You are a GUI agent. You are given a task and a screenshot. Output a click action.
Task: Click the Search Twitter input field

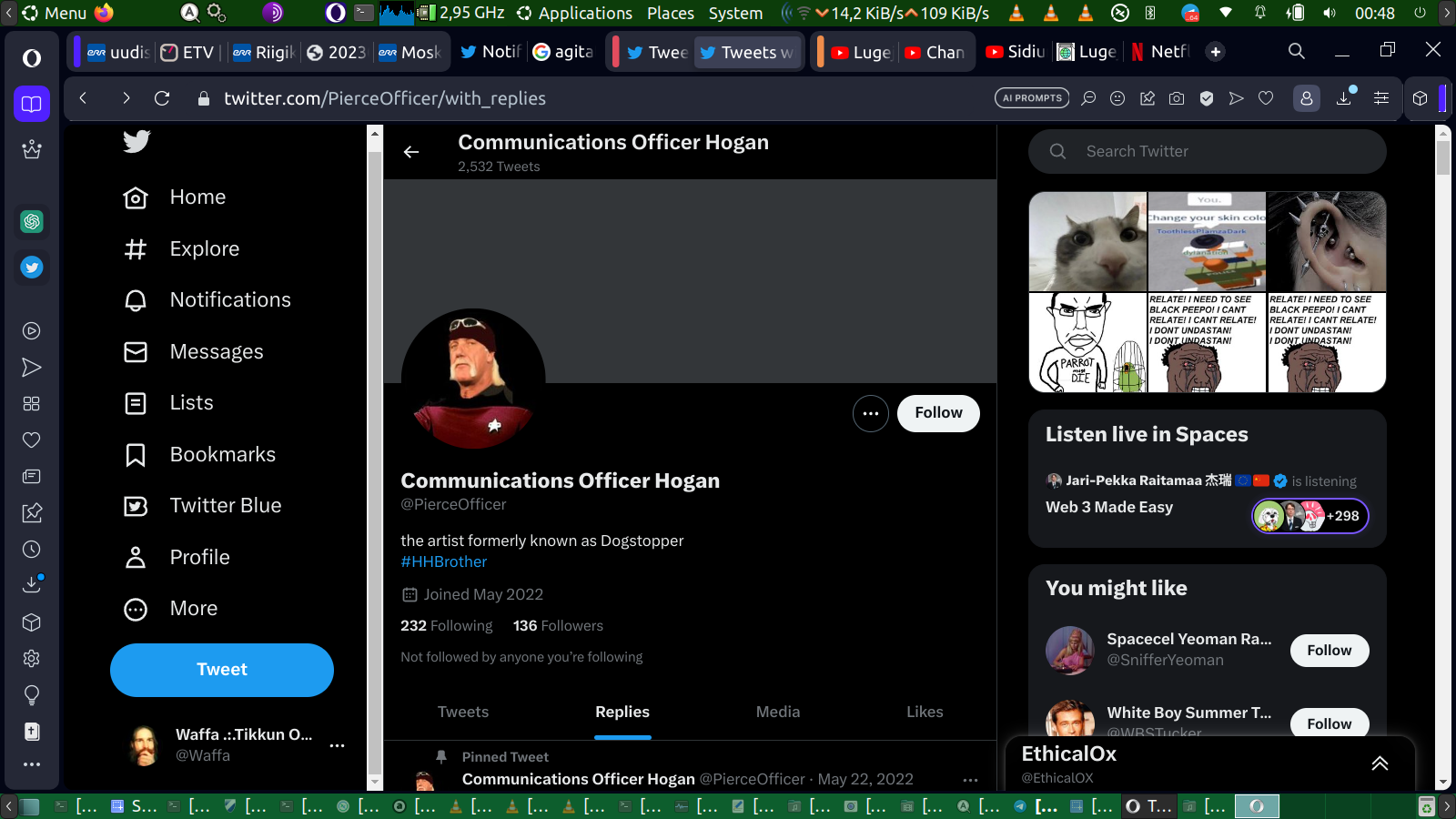click(x=1219, y=151)
